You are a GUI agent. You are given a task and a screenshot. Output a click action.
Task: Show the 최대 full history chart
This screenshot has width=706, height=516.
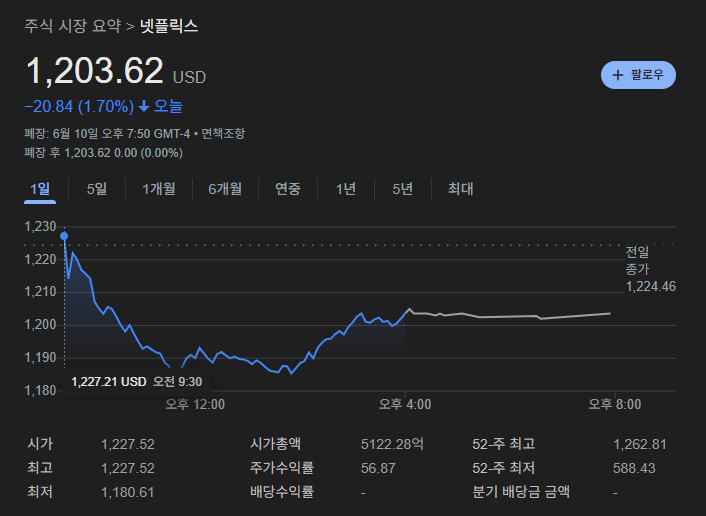click(x=460, y=189)
